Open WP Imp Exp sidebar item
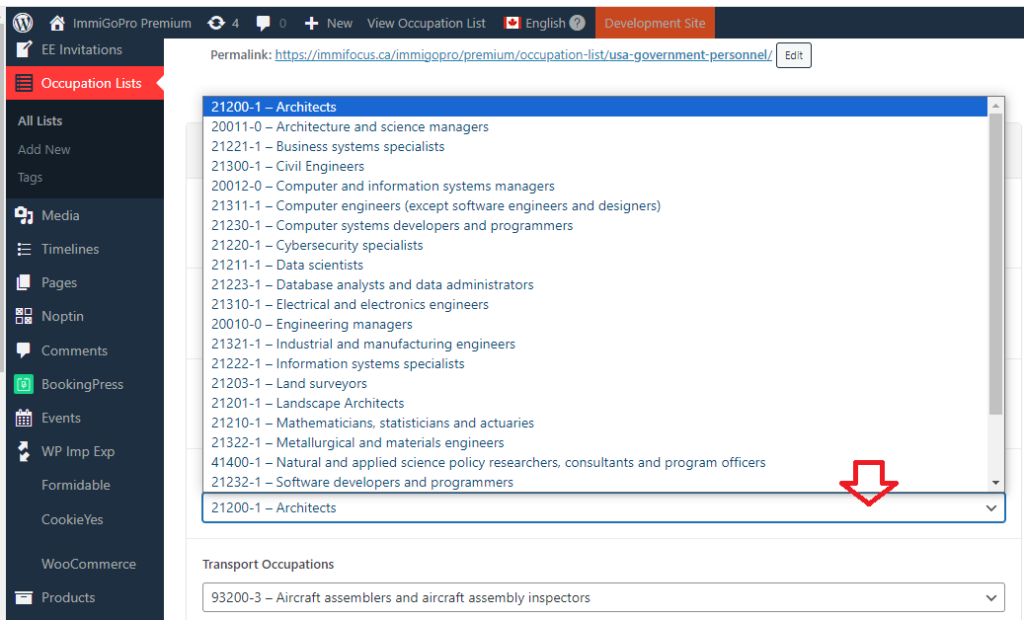This screenshot has width=1024, height=620. 77,451
